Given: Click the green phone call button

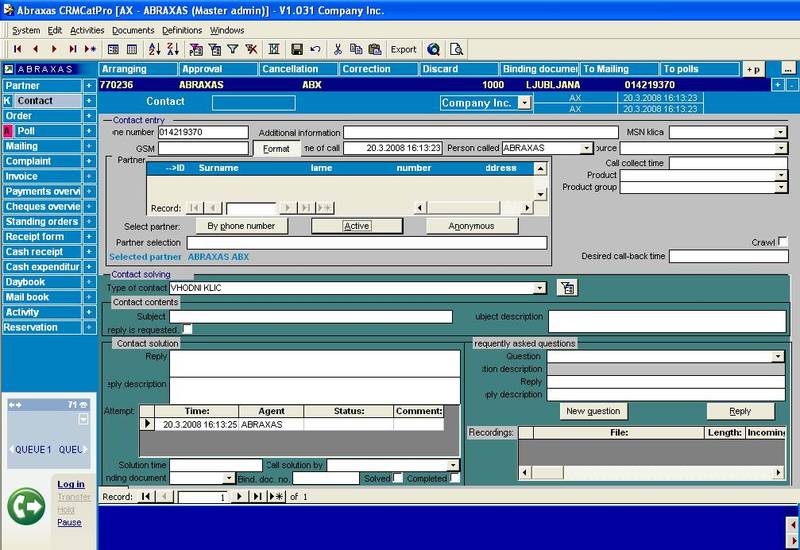Looking at the screenshot, I should pos(26,506).
